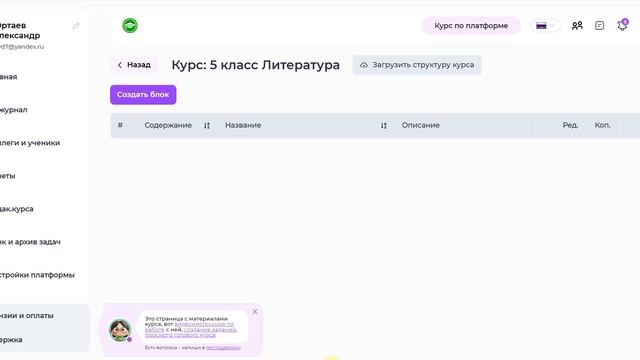Click the "#" column header
This screenshot has width=640, height=360.
tap(120, 125)
